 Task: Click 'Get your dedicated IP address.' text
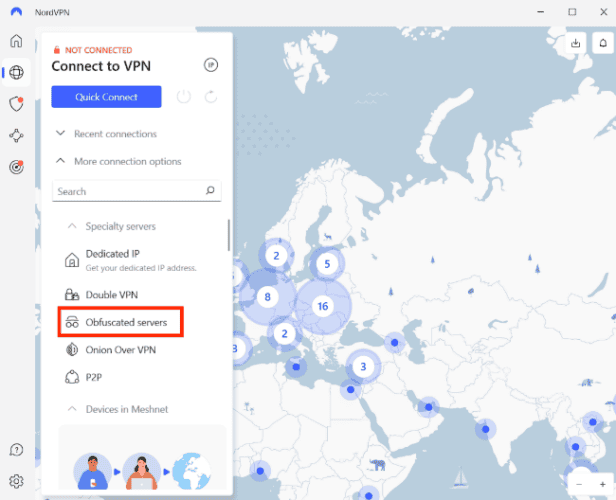(x=141, y=268)
